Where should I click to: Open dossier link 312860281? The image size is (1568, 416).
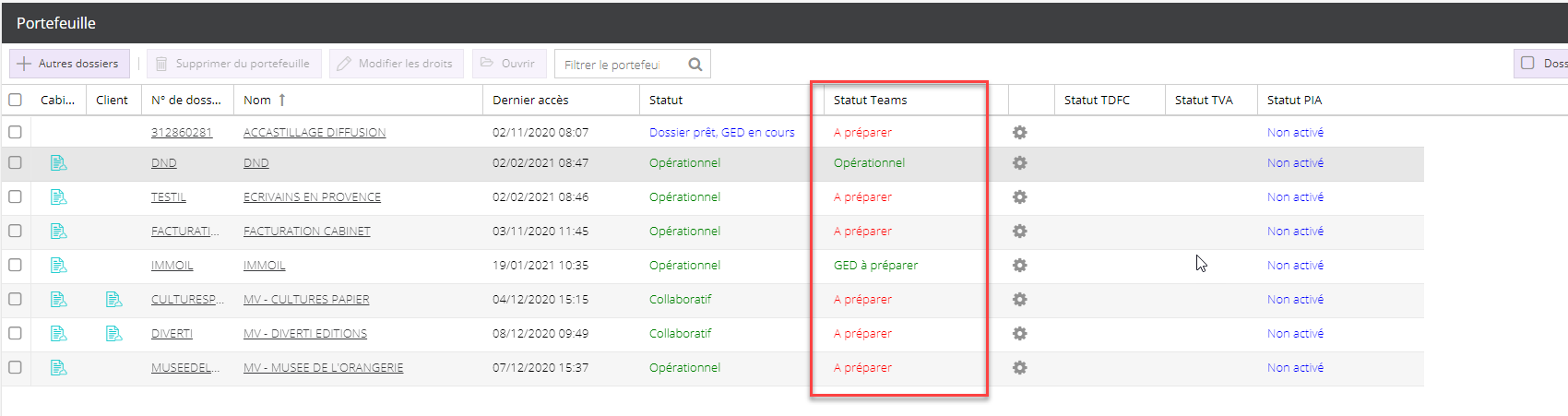coord(182,133)
